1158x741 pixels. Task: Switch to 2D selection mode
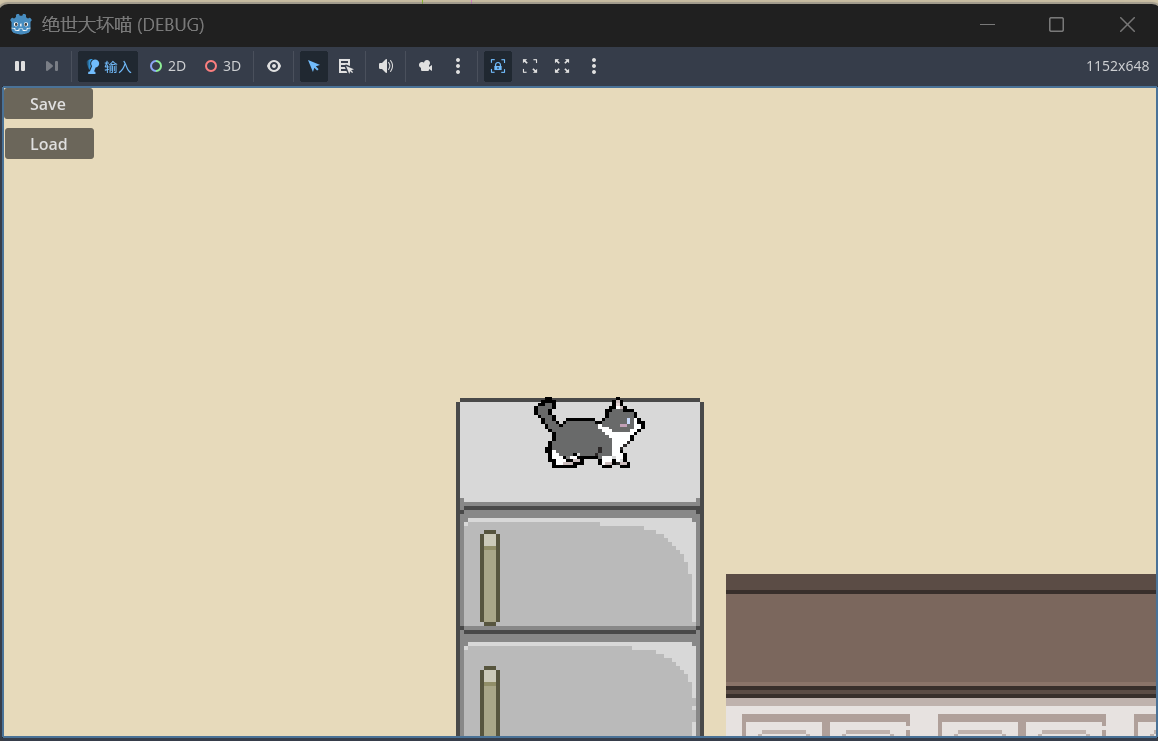tap(168, 66)
